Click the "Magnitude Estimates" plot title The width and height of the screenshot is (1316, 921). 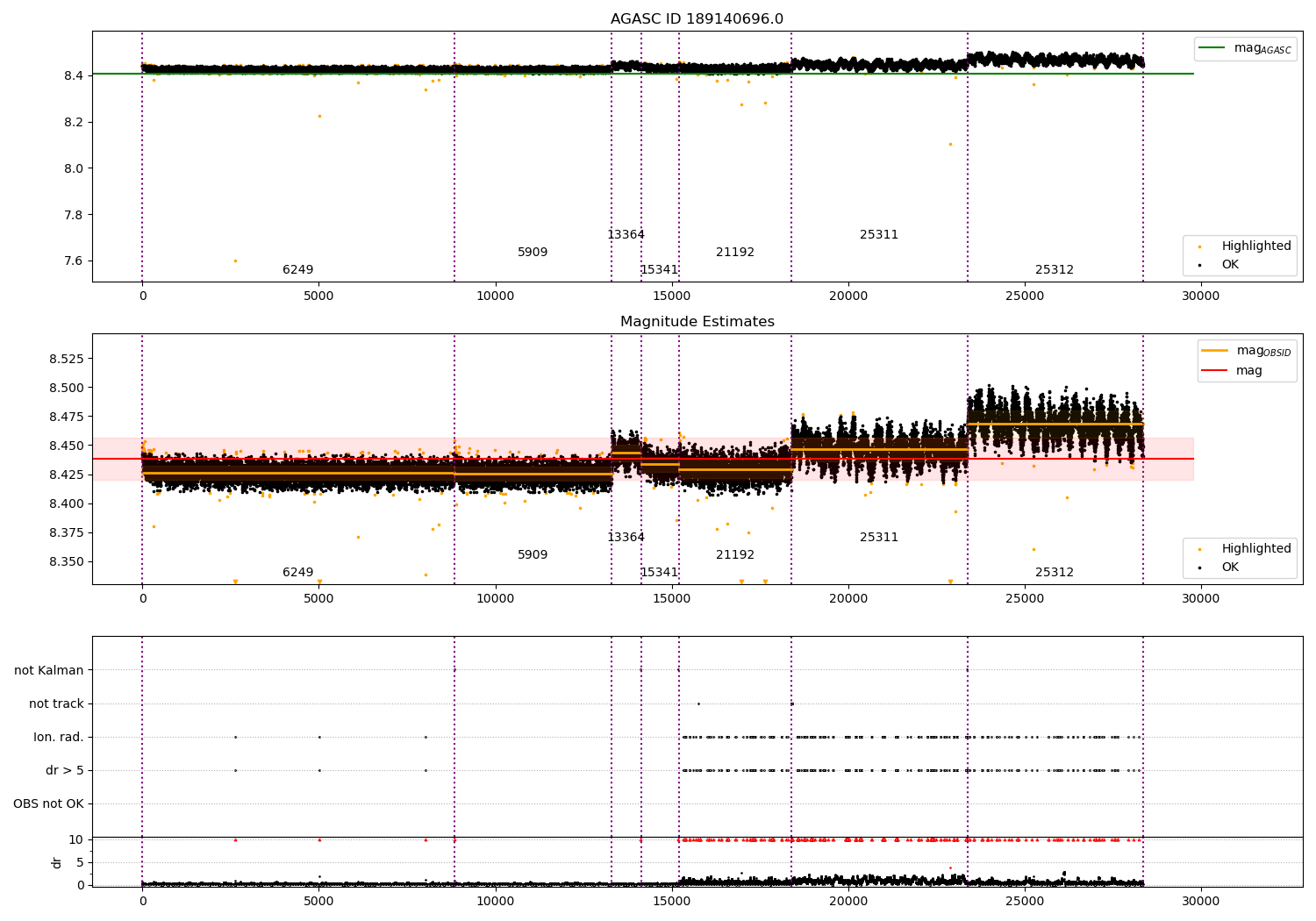pyautogui.click(x=697, y=322)
